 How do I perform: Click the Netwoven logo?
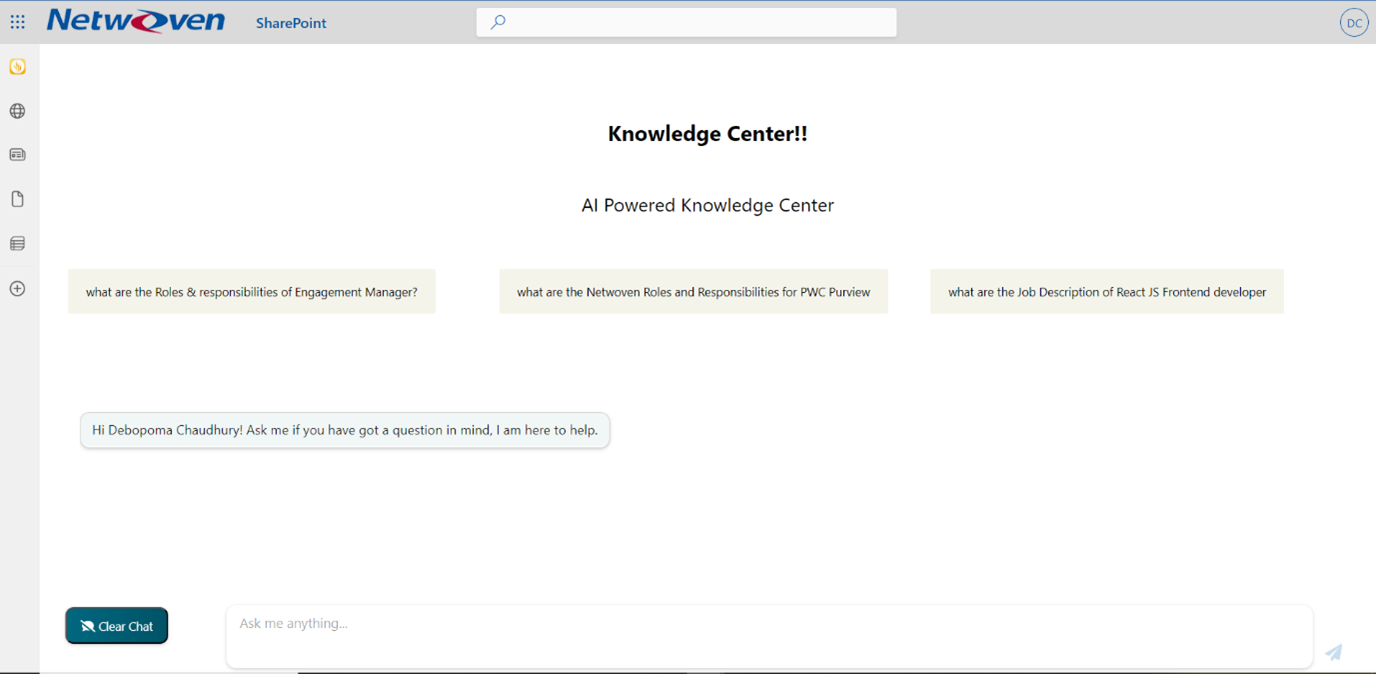tap(135, 20)
